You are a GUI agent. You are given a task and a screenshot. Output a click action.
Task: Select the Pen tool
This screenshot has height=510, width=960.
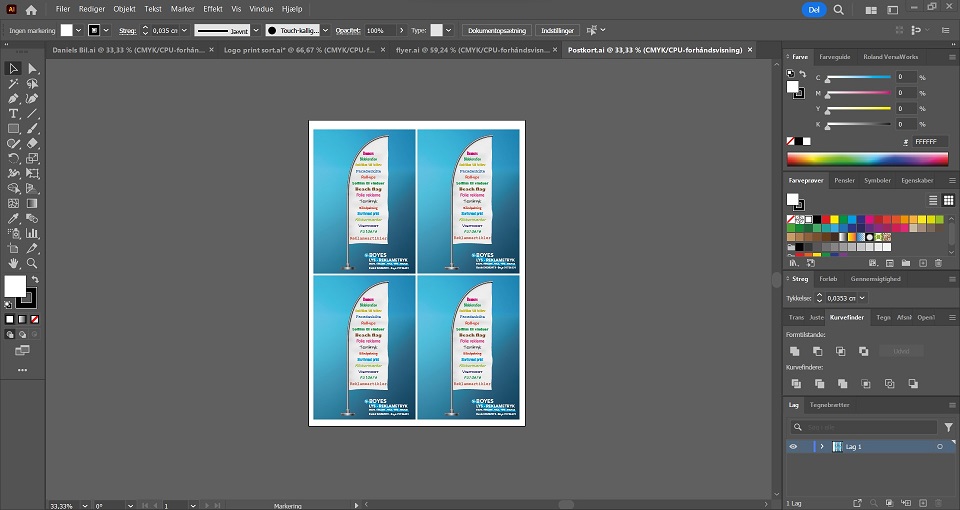(x=13, y=99)
